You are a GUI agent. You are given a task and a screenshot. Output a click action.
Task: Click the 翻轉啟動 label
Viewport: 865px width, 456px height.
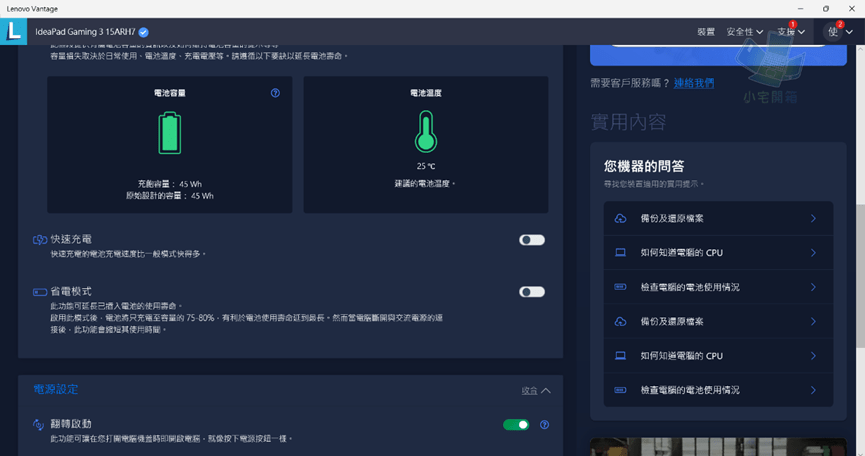point(71,423)
